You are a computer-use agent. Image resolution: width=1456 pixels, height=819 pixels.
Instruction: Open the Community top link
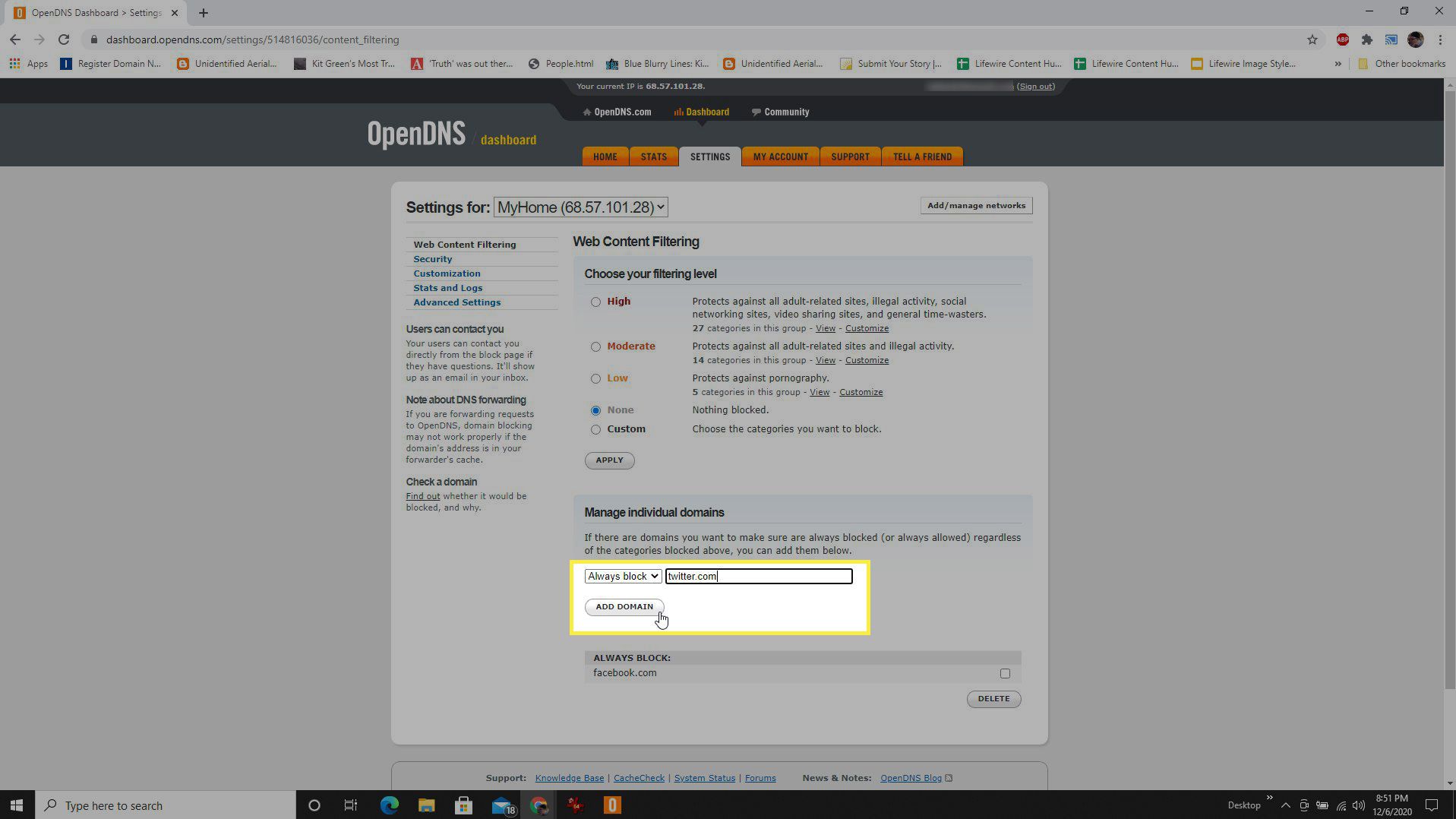coord(781,112)
